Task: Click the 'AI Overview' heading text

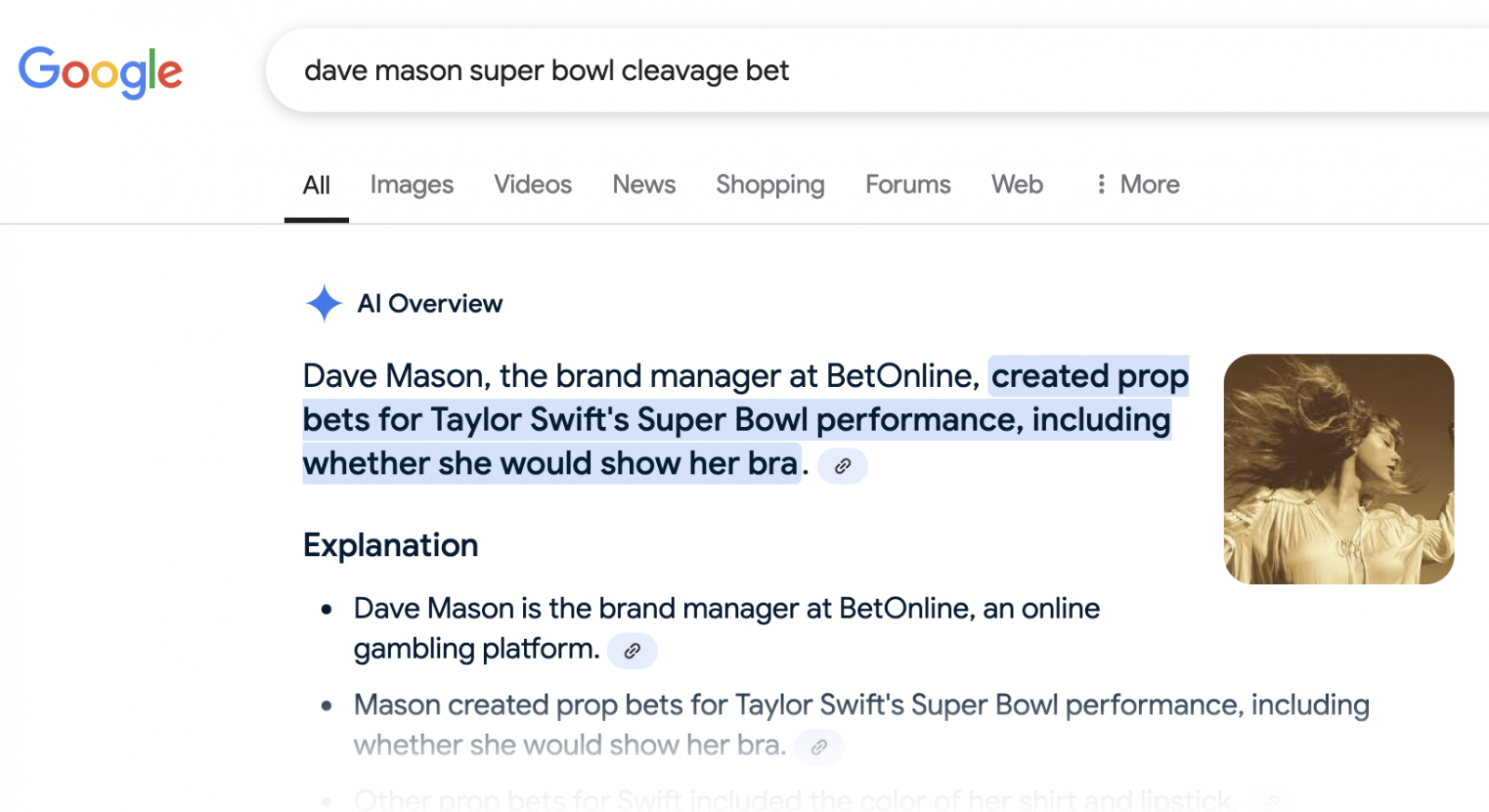Action: click(430, 304)
